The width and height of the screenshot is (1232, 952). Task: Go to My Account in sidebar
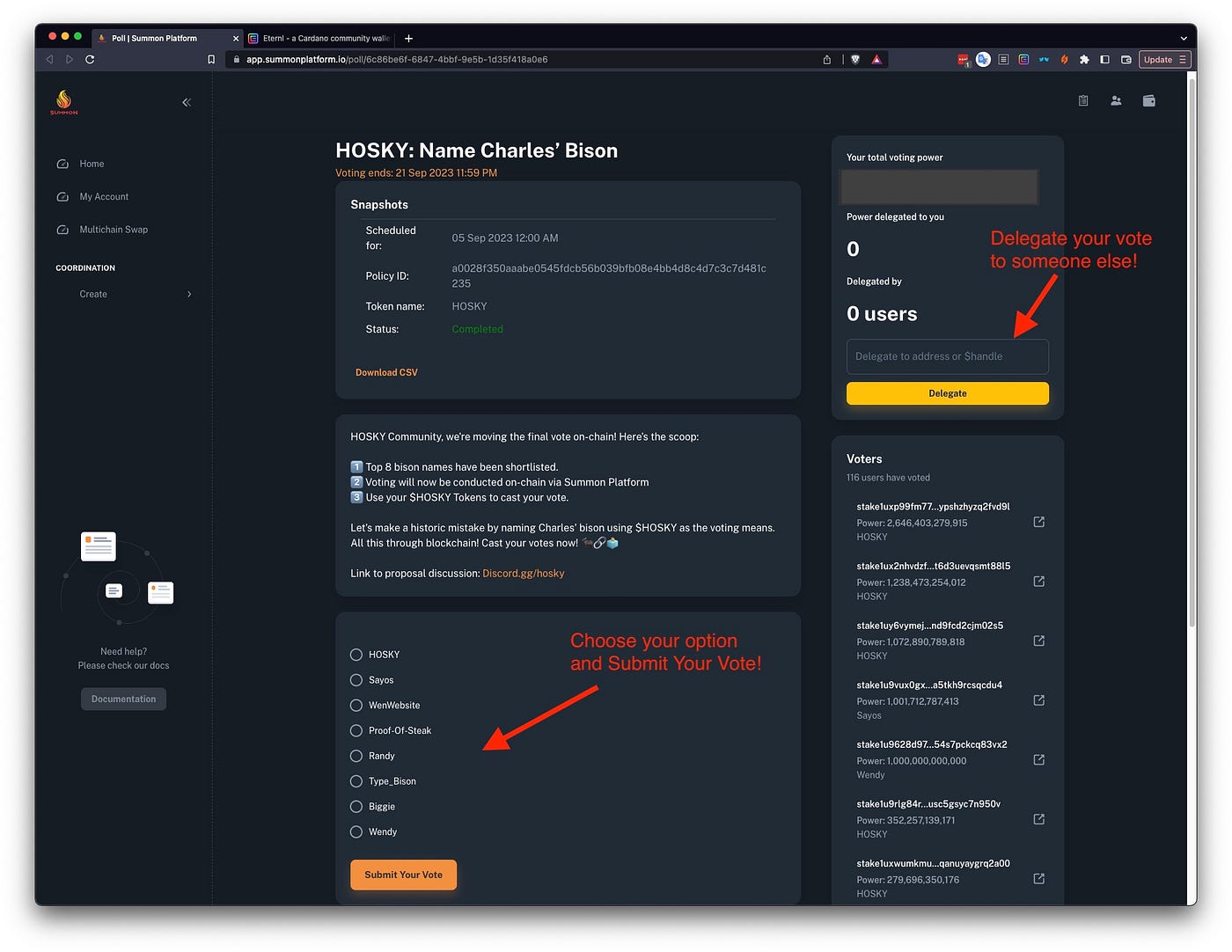pyautogui.click(x=104, y=197)
